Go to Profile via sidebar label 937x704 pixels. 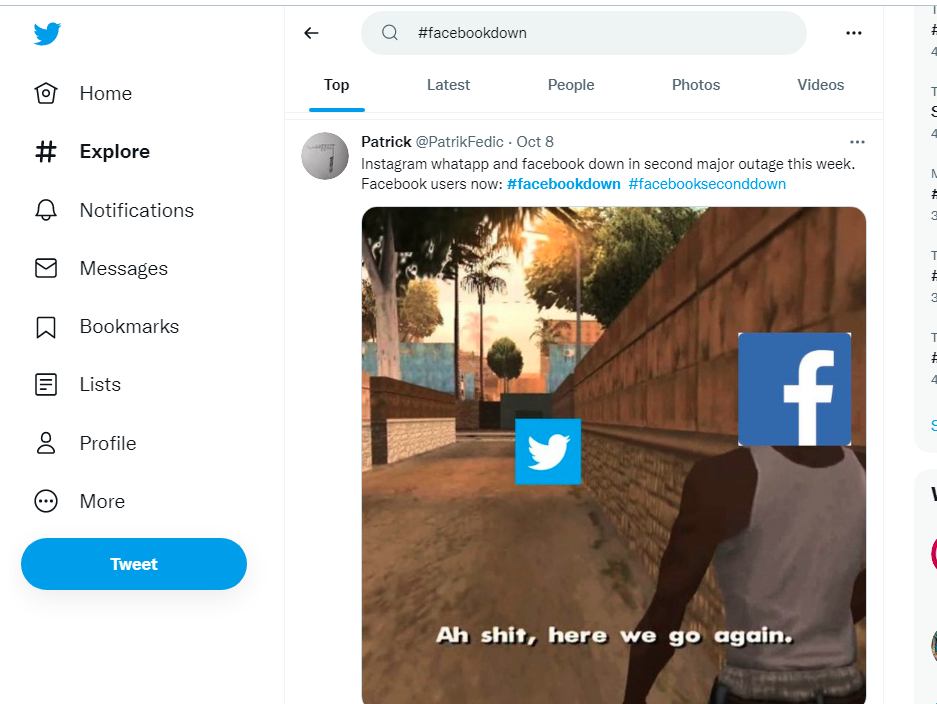(x=108, y=443)
